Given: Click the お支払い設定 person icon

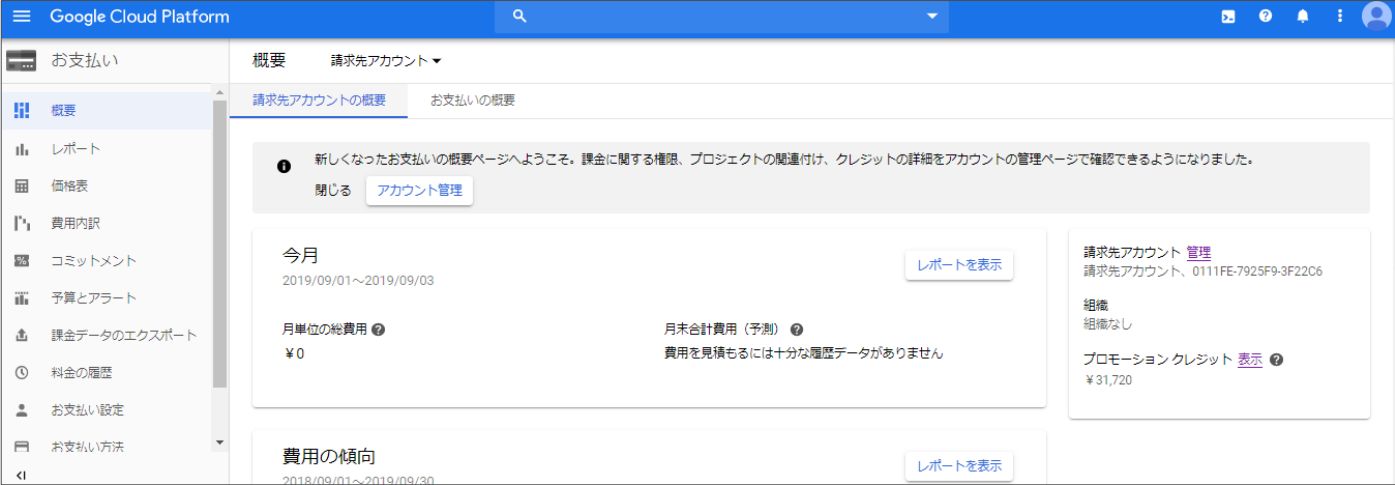Looking at the screenshot, I should coord(21,411).
